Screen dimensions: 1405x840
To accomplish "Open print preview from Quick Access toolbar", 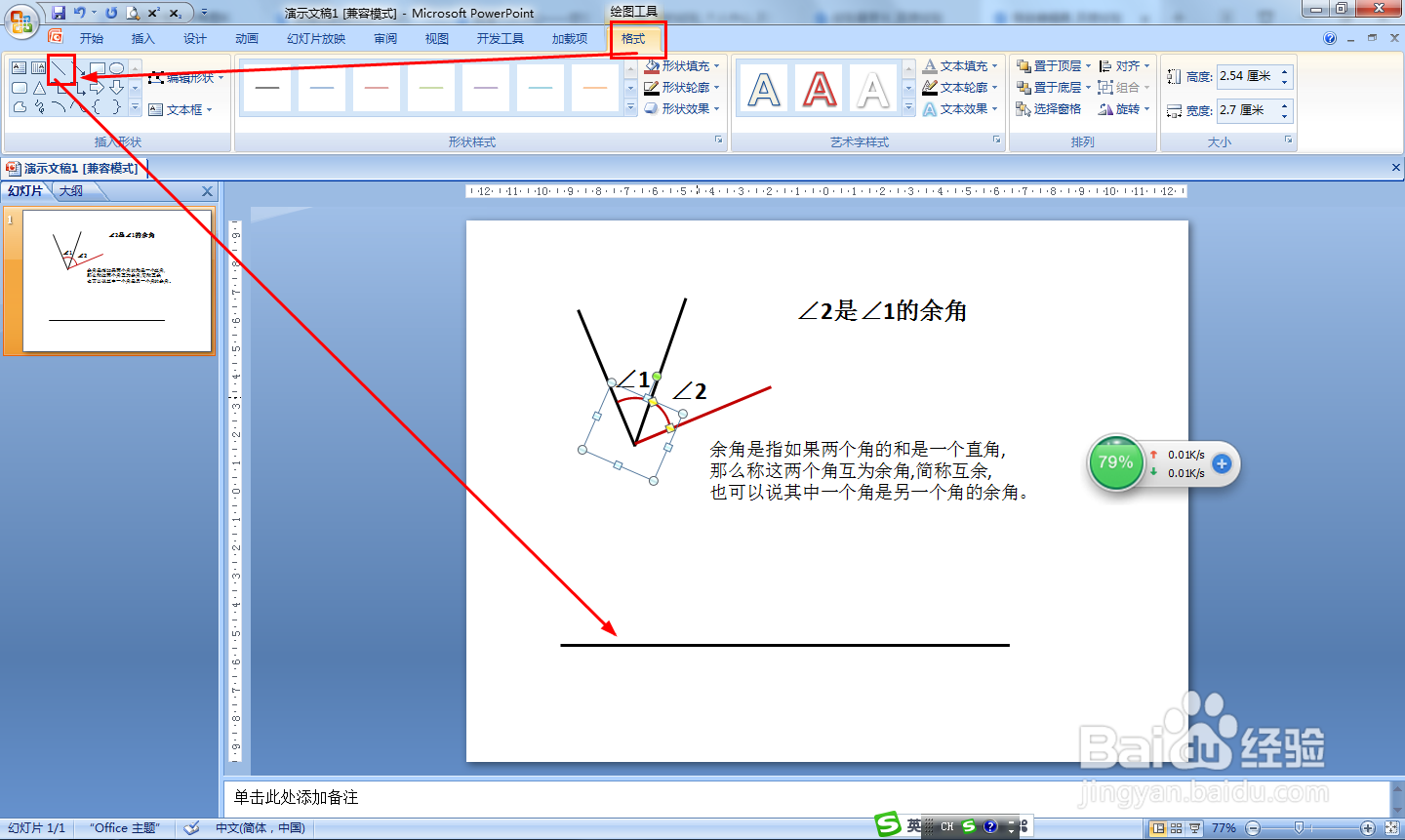I will (133, 13).
